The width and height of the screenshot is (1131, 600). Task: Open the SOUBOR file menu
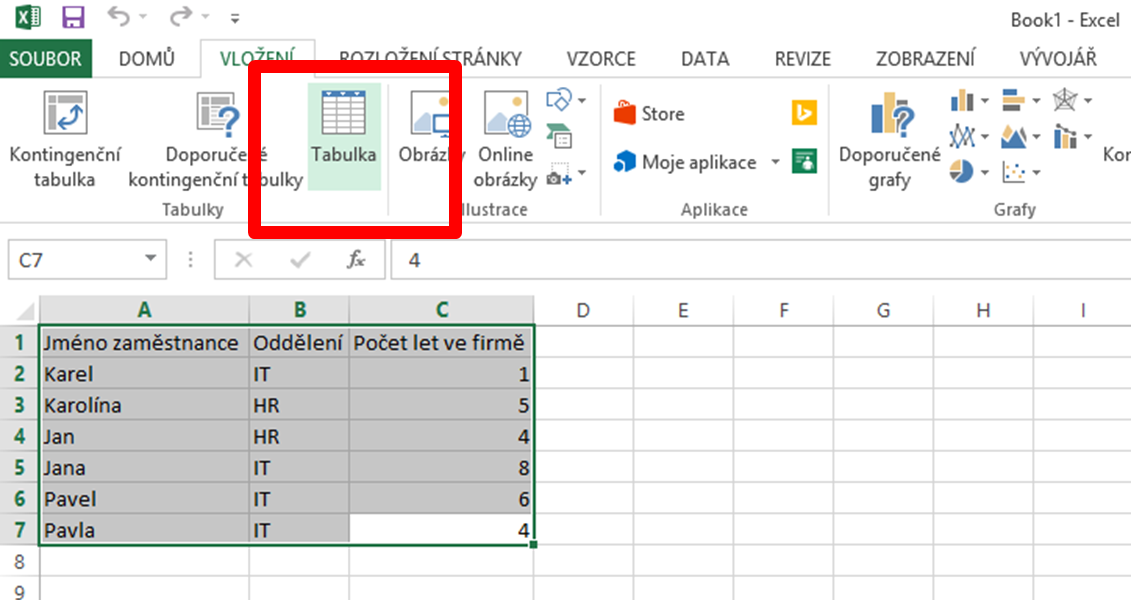click(x=45, y=59)
